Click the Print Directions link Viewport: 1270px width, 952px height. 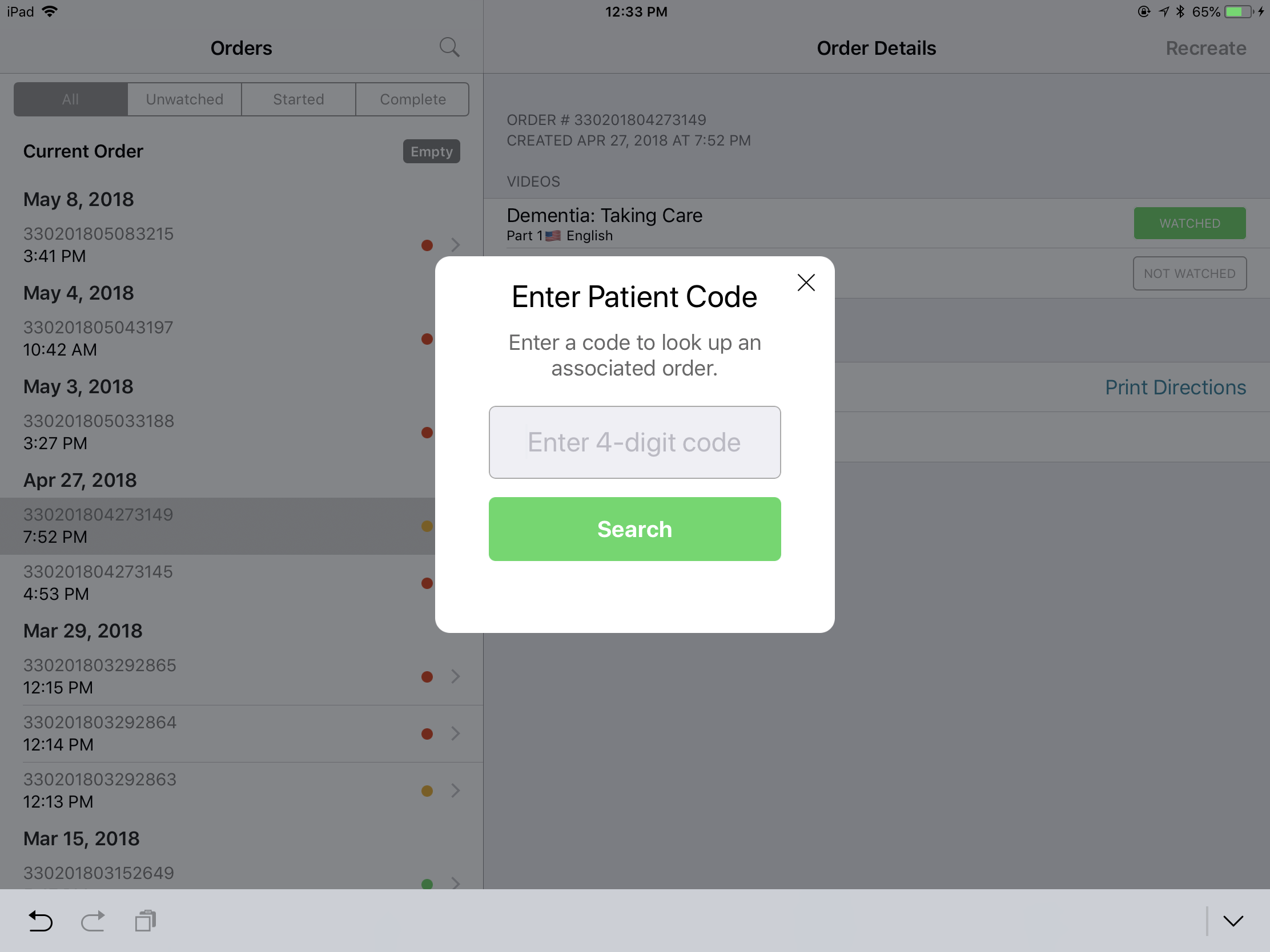pyautogui.click(x=1175, y=388)
